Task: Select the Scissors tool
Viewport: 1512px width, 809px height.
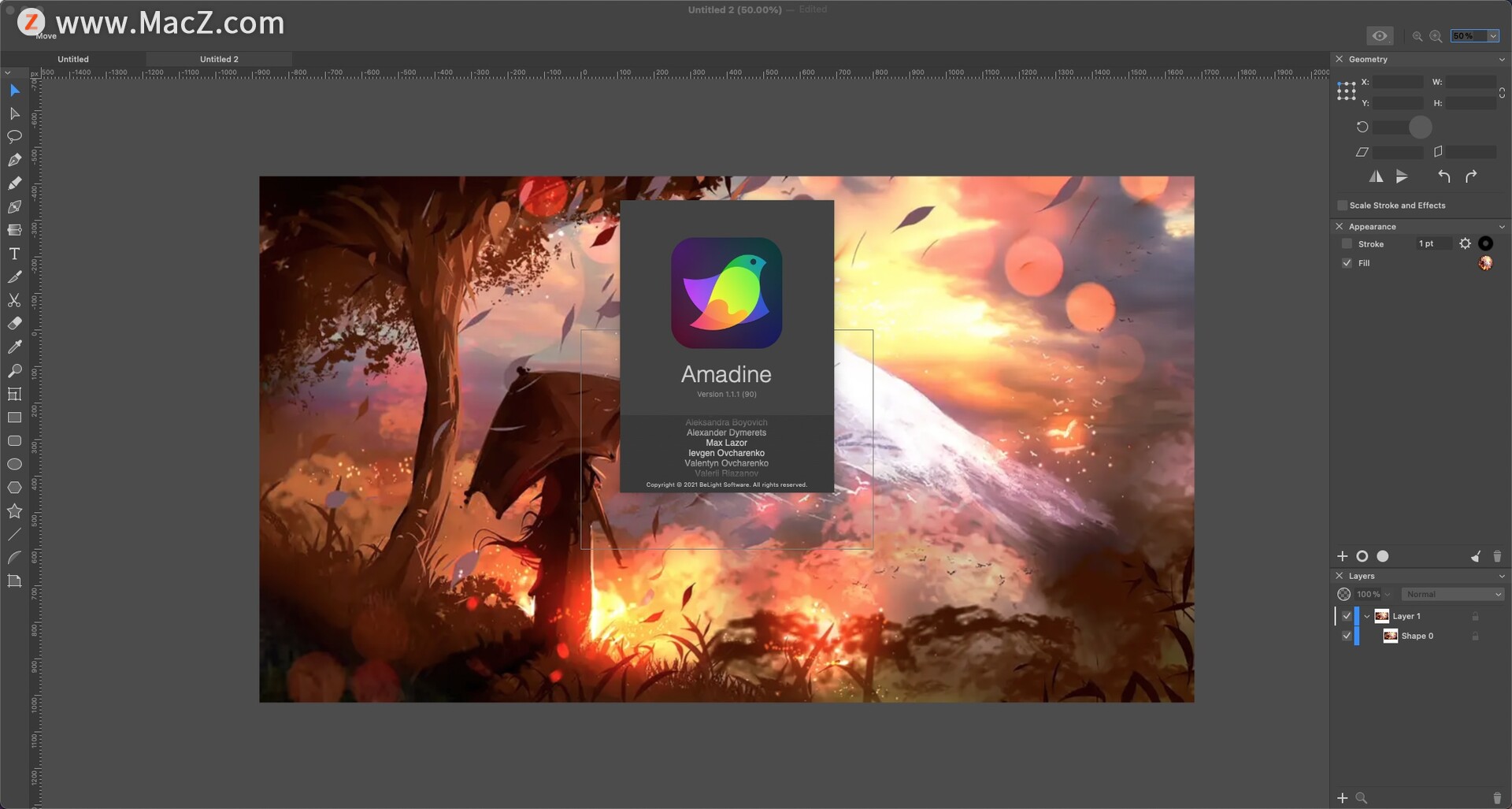Action: pos(14,300)
